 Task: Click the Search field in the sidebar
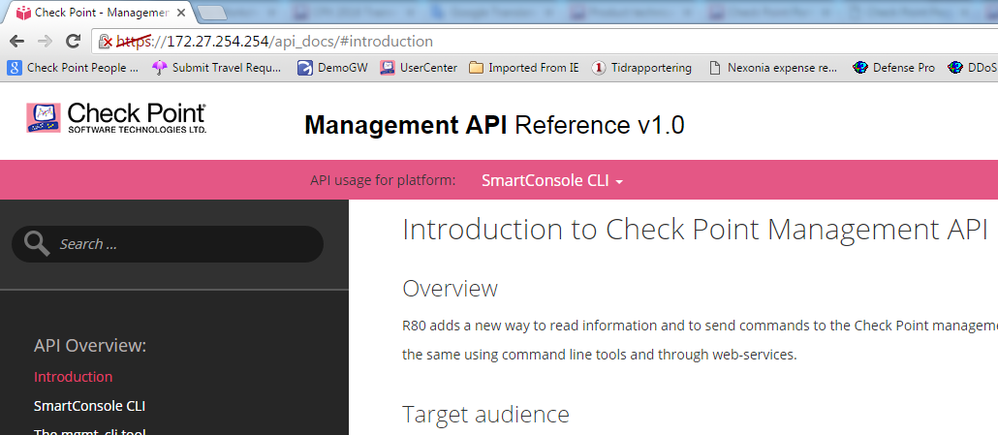pyautogui.click(x=167, y=244)
